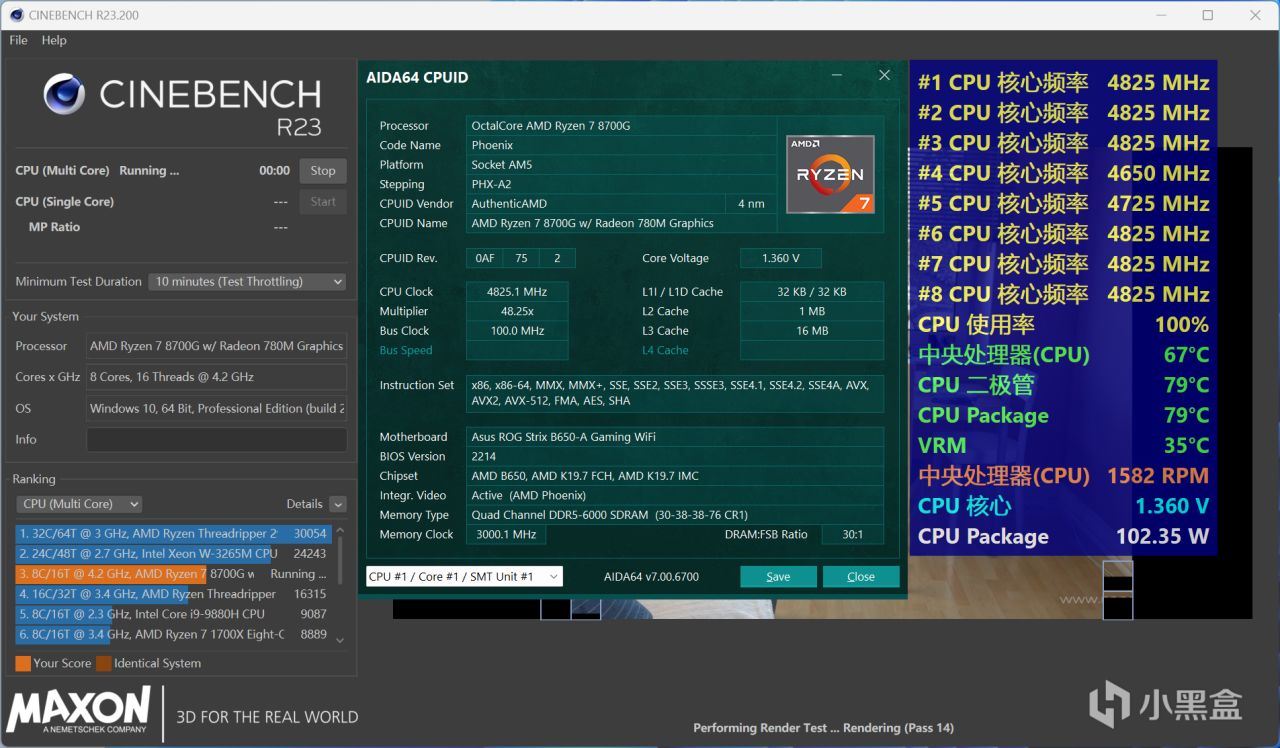Open the CPU #1 / Core #1 selector
Viewport: 1280px width, 748px height.
click(x=464, y=577)
